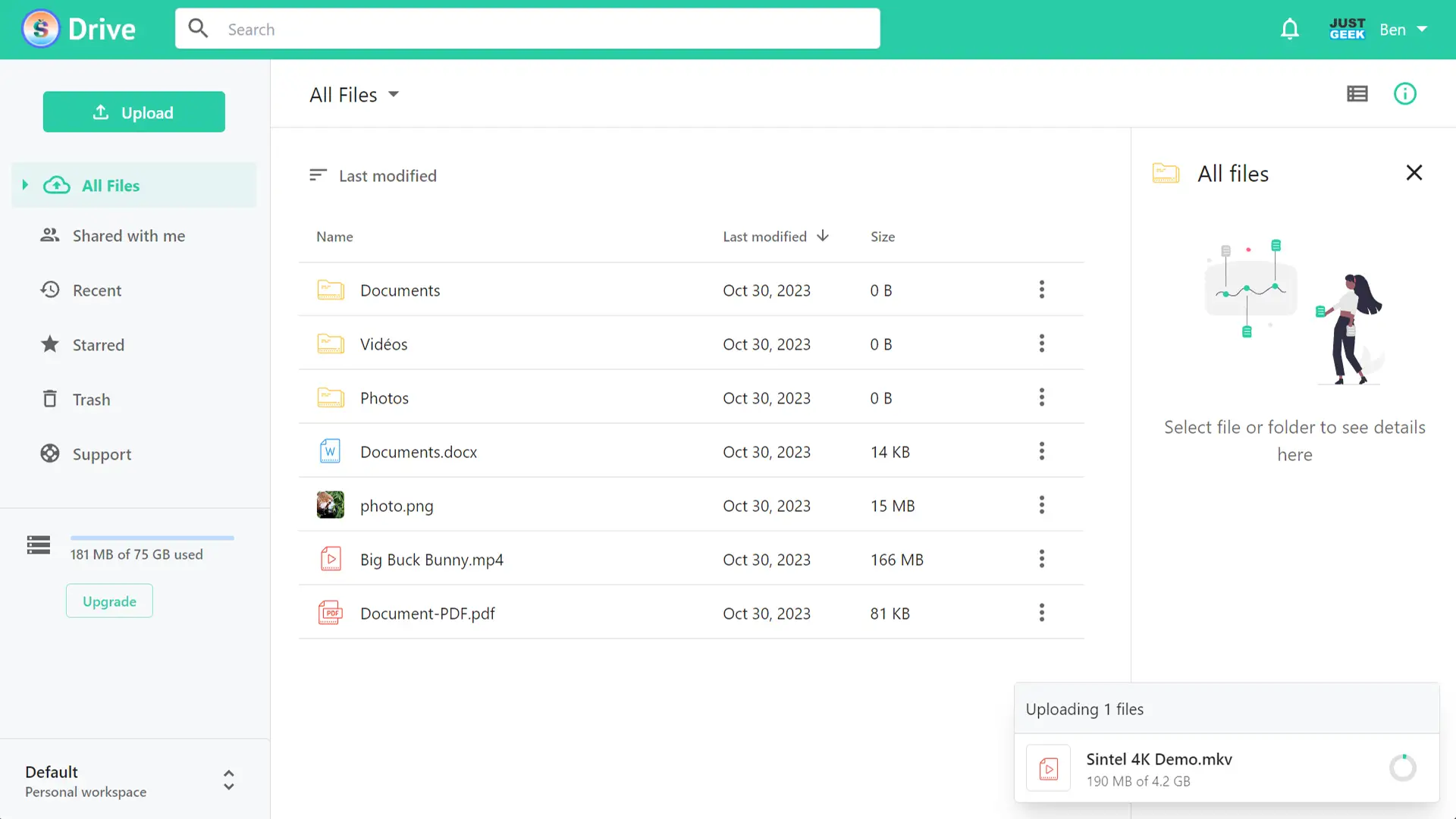Click the video file icon for Big Buck Bunny.mp4
Screen dimensions: 1456x819
pyautogui.click(x=331, y=559)
